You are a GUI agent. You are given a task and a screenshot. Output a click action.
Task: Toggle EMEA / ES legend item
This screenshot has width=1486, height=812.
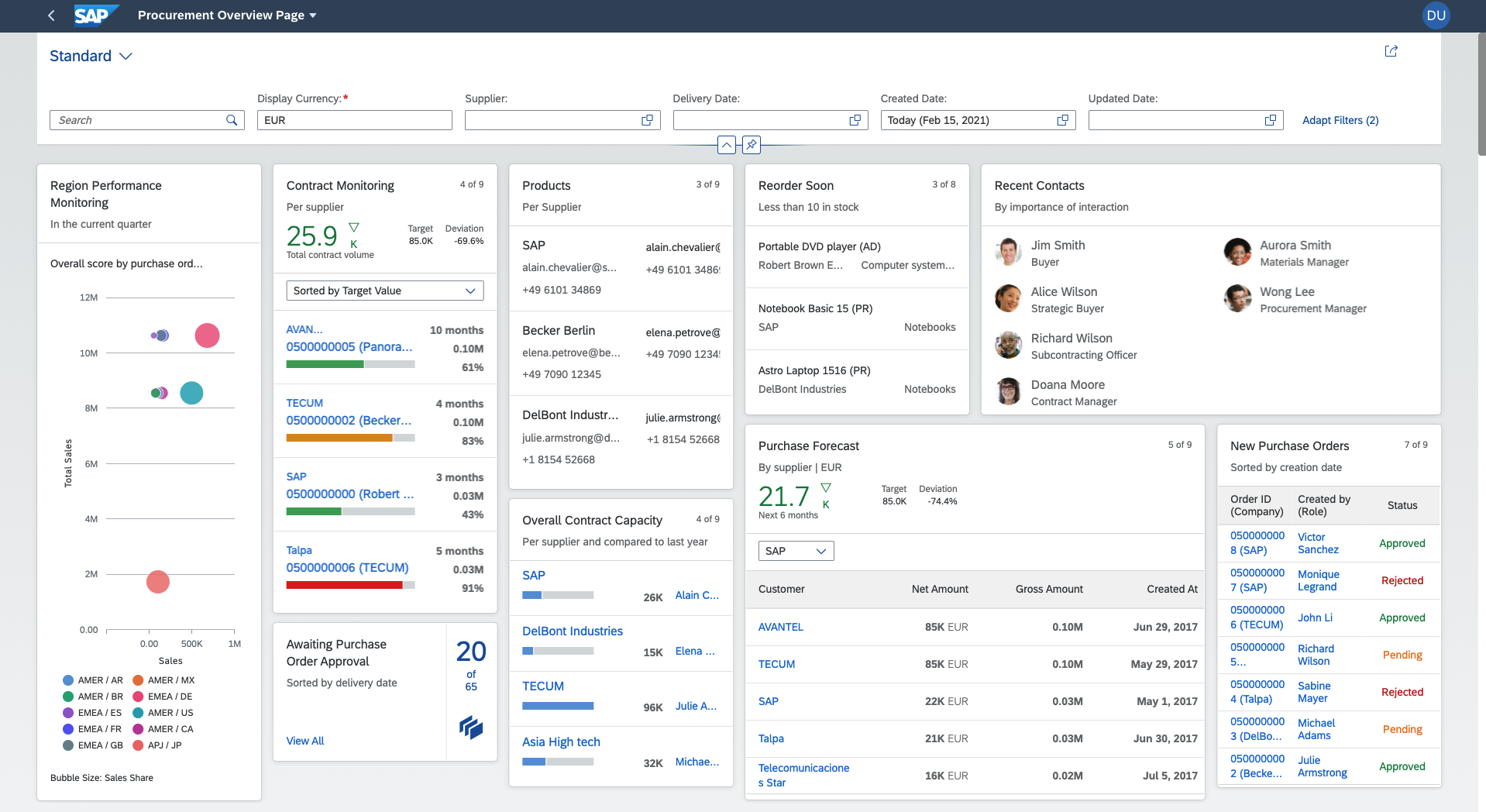[92, 713]
